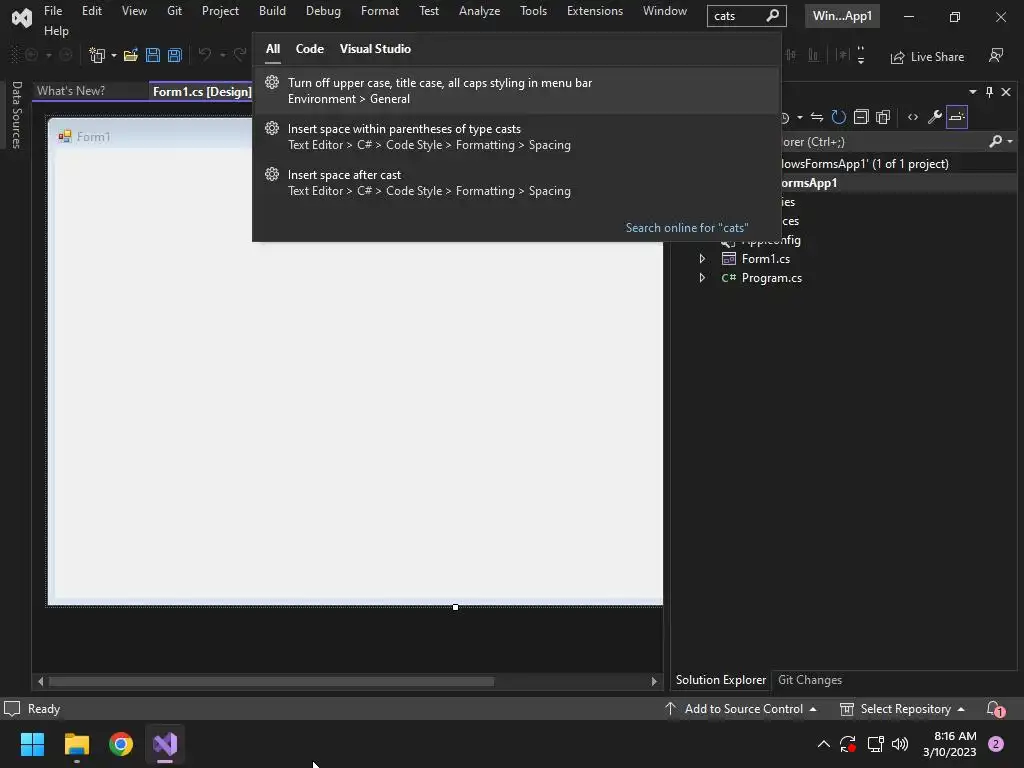Image resolution: width=1024 pixels, height=768 pixels.
Task: Click the Visual Studio logo icon
Action: 22,18
